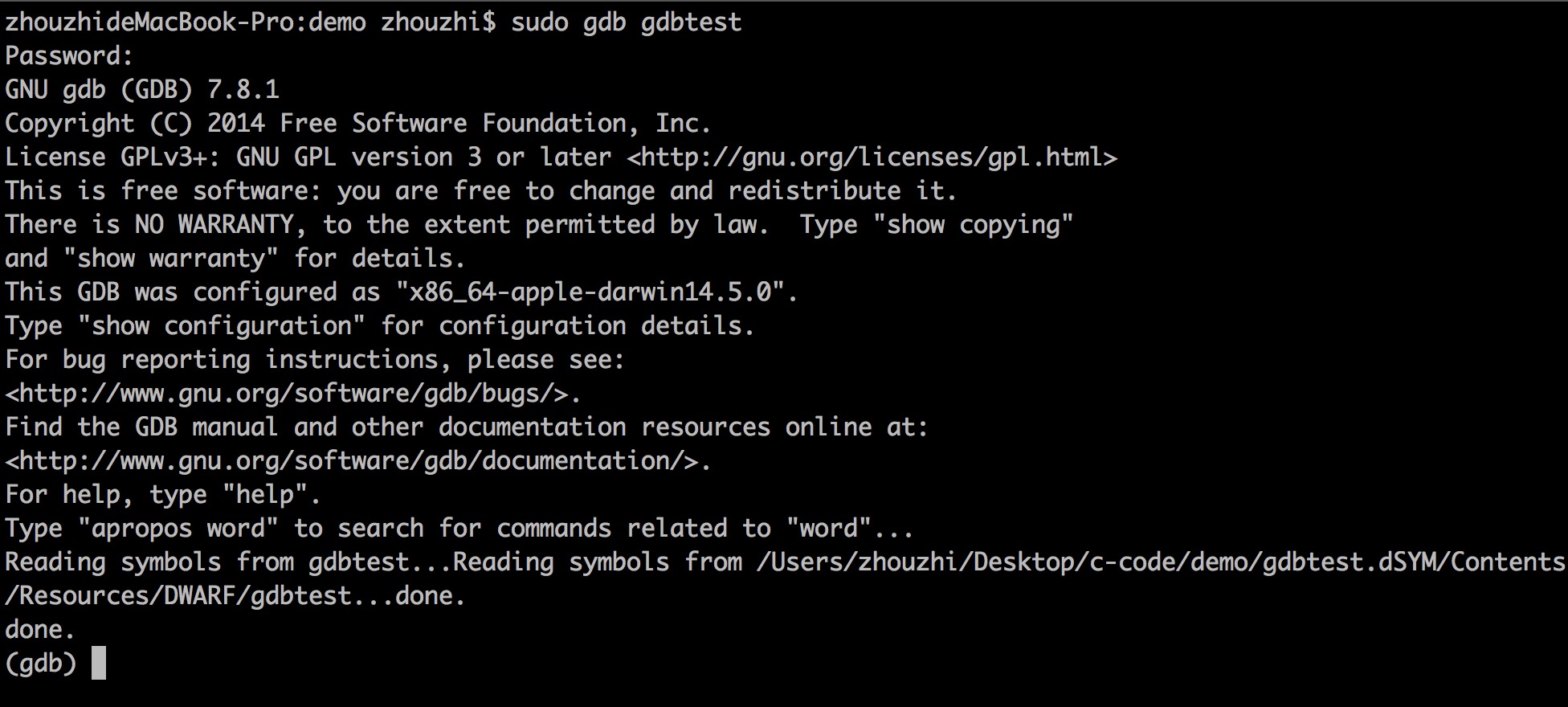Click the final 'done.' line
This screenshot has height=707, width=1568.
[40, 630]
